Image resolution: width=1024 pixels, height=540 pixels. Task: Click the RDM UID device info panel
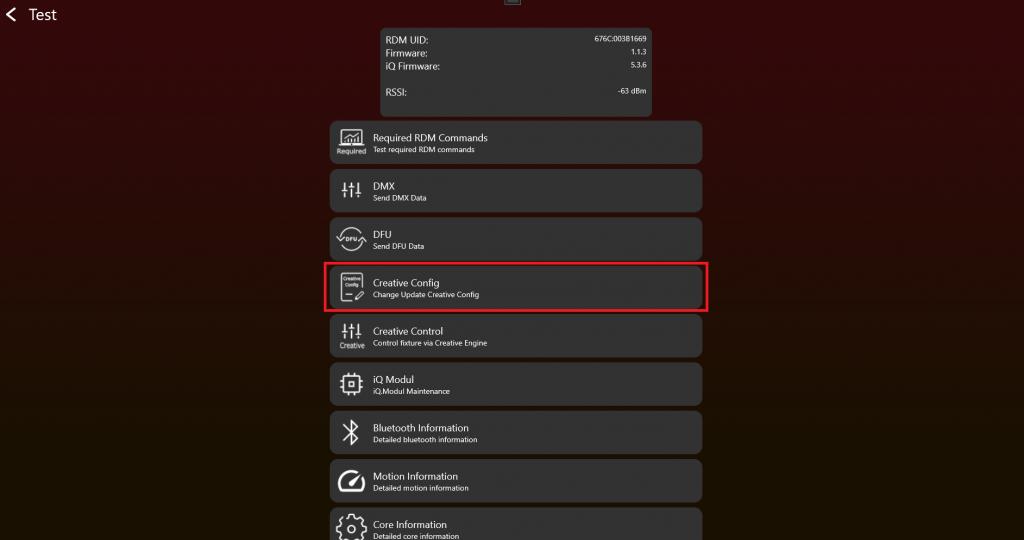tap(516, 72)
